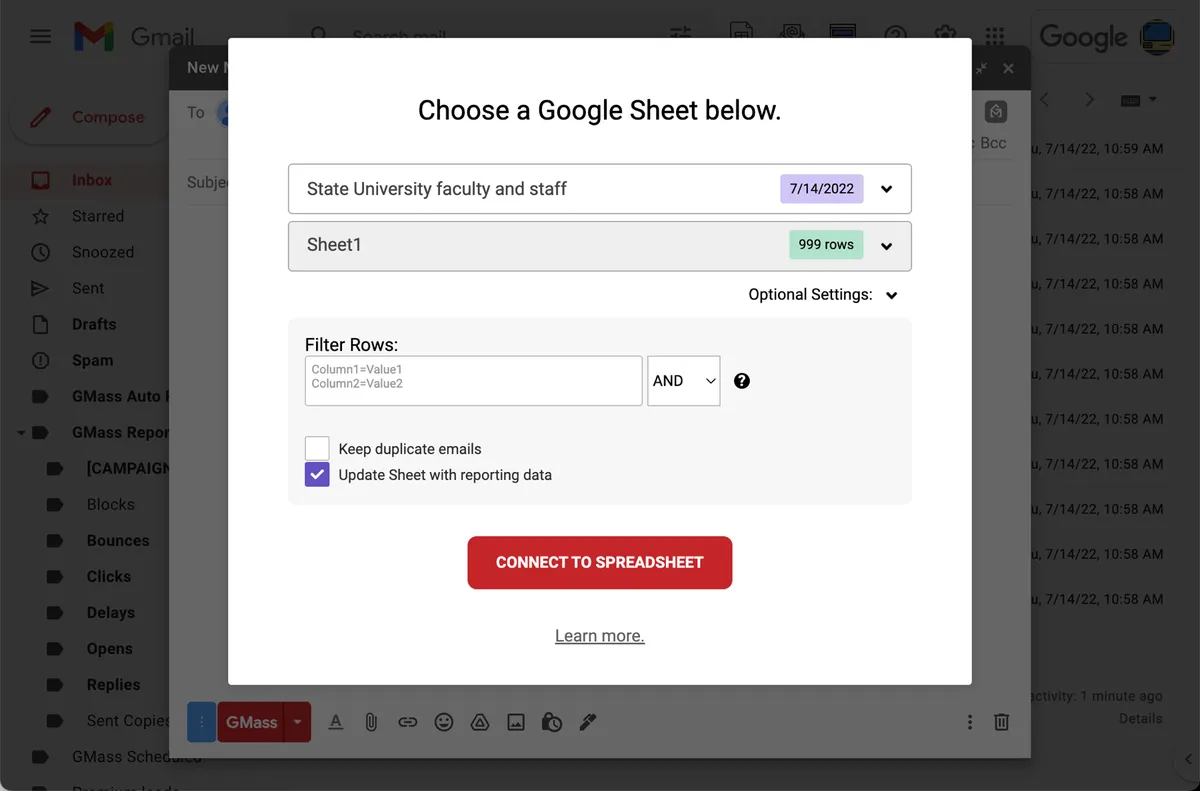This screenshot has height=791, width=1200.
Task: Click the insert photo icon
Action: click(x=516, y=722)
